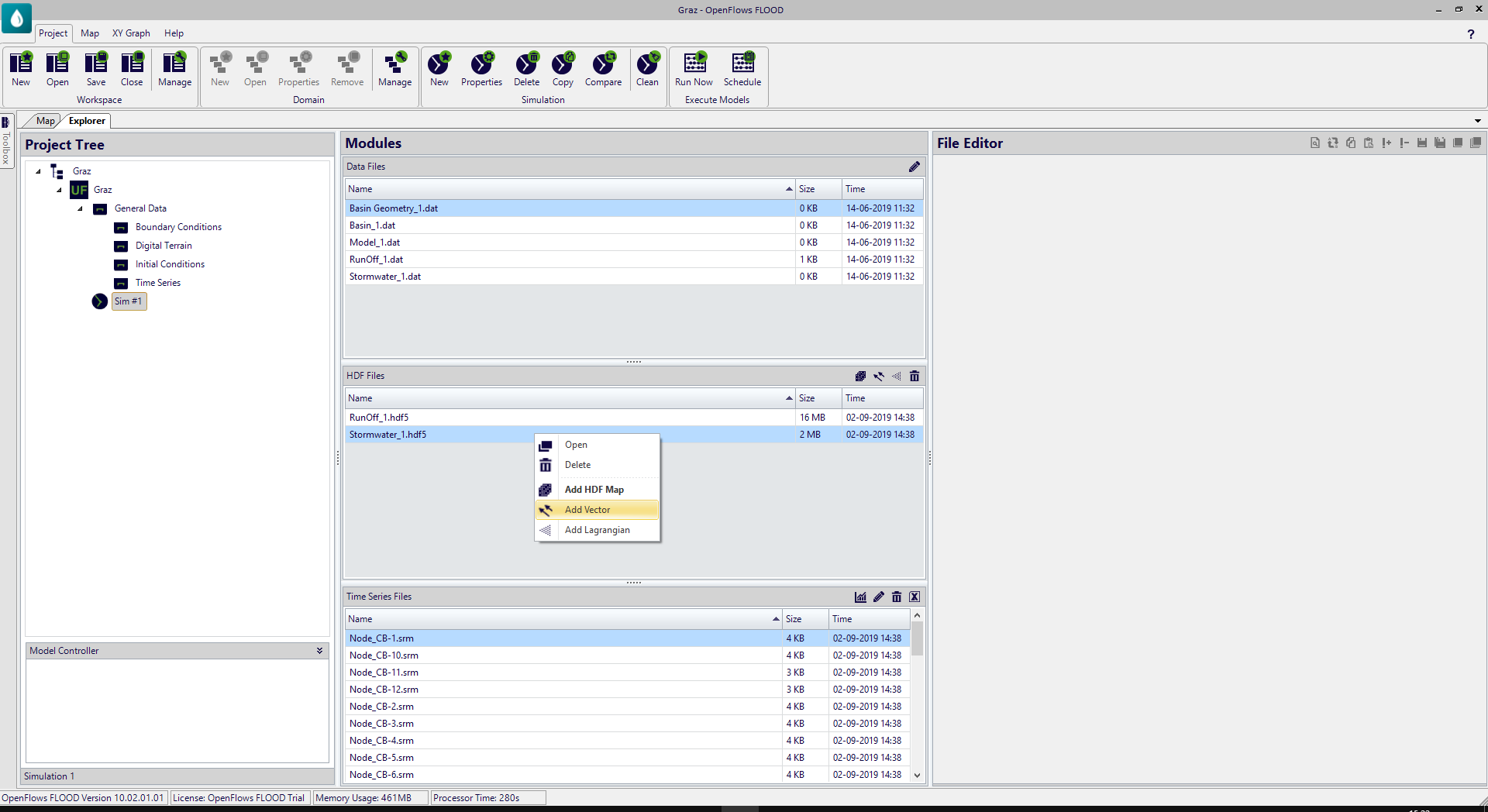Viewport: 1488px width, 812px height.
Task: Click the find-in-file icon in File Editor
Action: (x=1315, y=143)
